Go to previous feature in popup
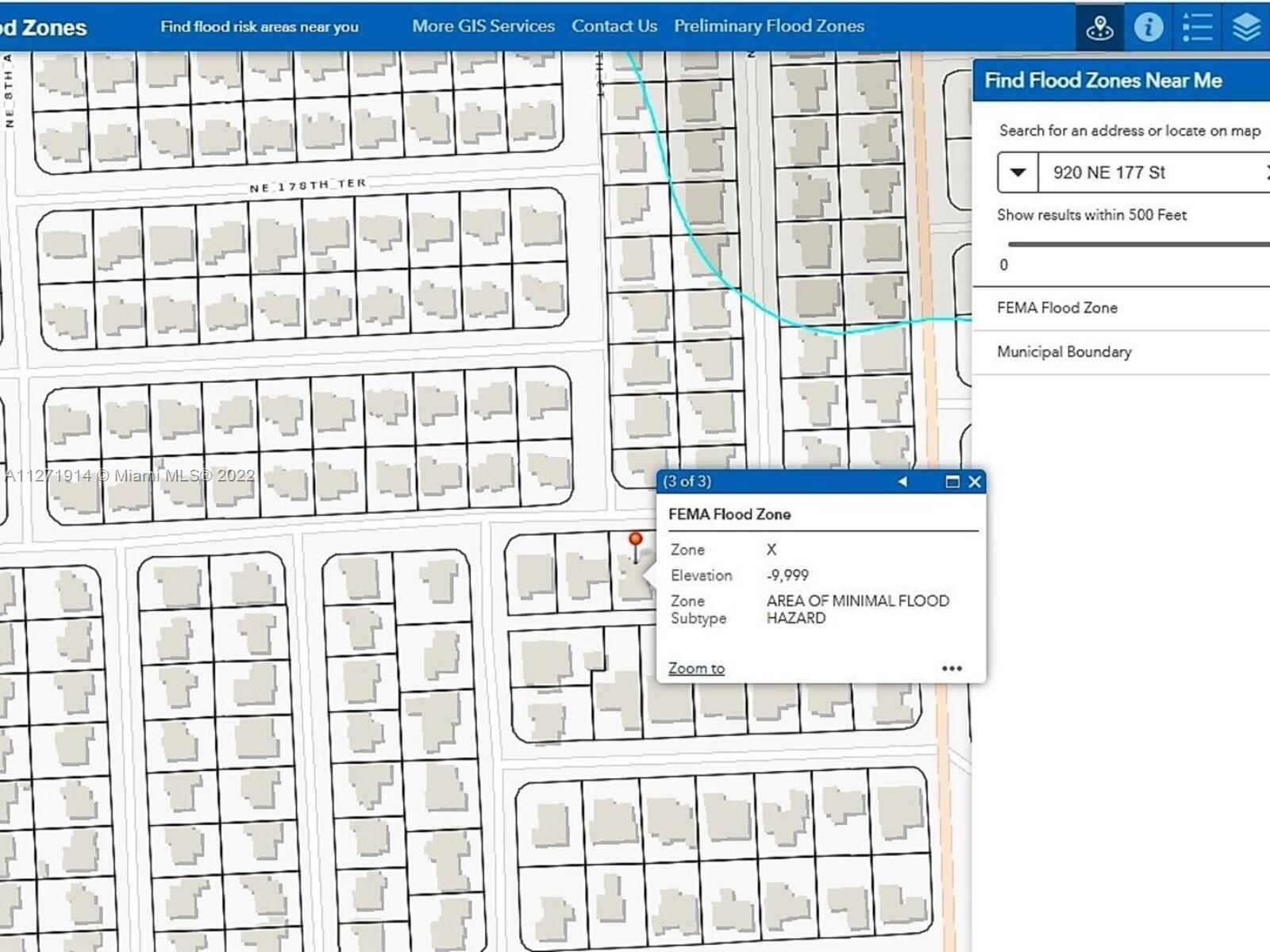This screenshot has height=952, width=1270. coord(902,482)
